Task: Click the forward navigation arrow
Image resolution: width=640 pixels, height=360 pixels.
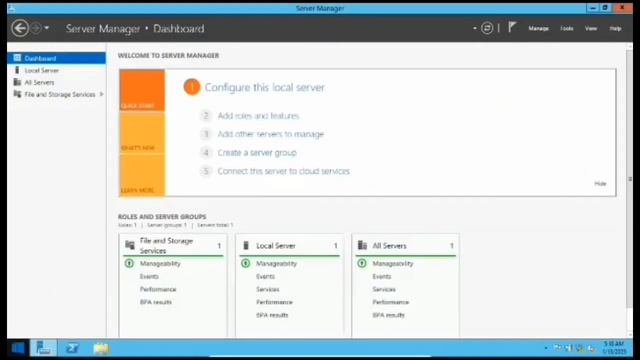Action: point(36,28)
